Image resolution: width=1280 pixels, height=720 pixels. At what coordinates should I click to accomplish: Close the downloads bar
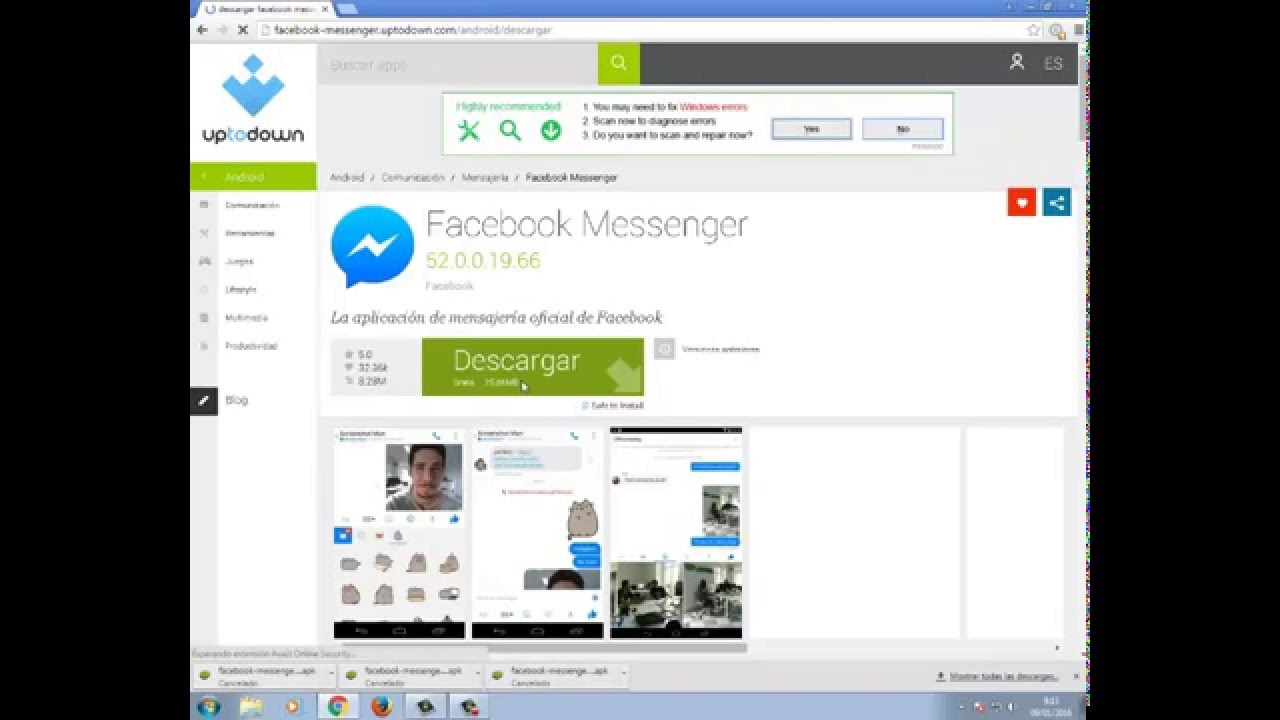point(1077,677)
